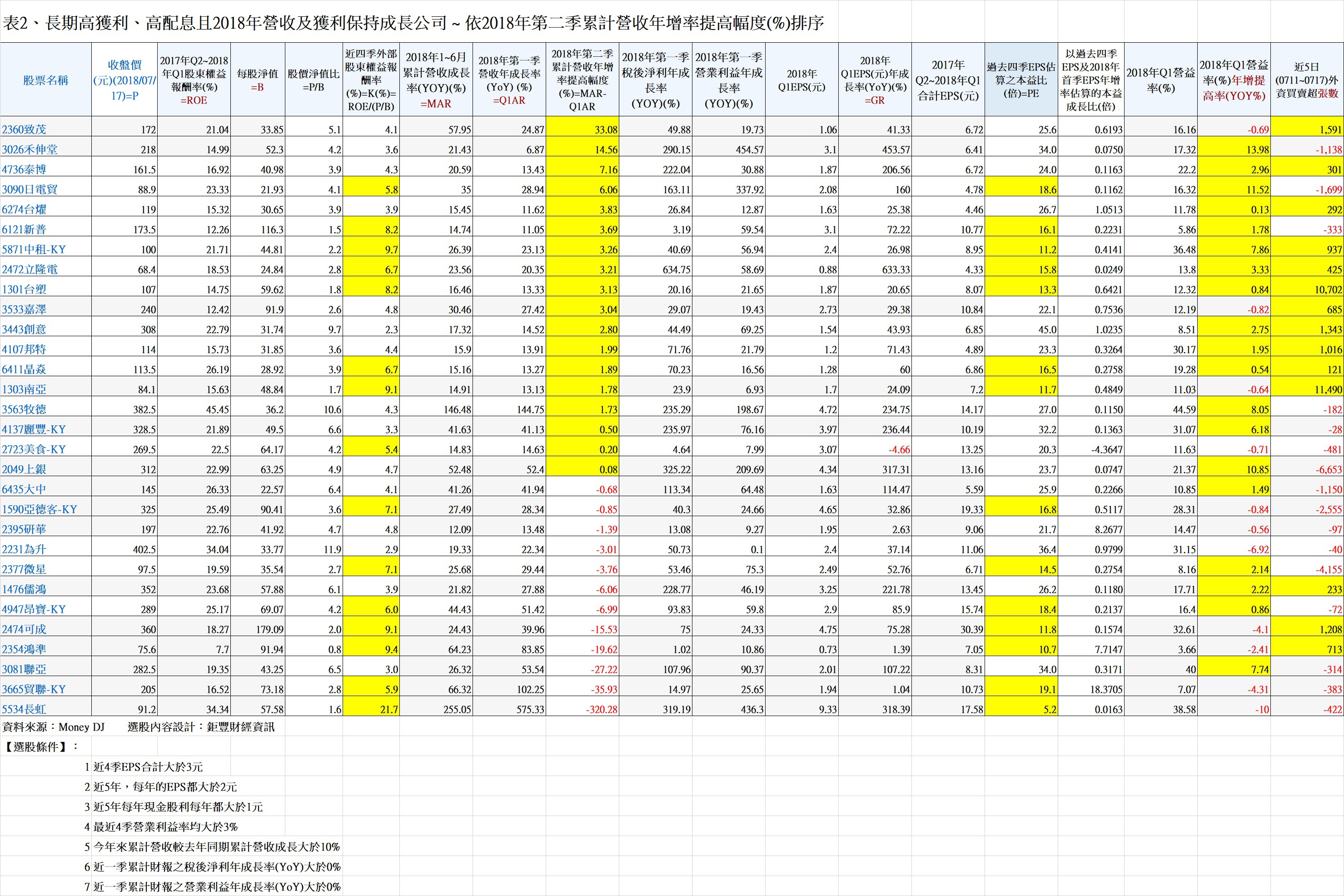
Task: Open stock 5871中租-KY
Action: pyautogui.click(x=34, y=250)
